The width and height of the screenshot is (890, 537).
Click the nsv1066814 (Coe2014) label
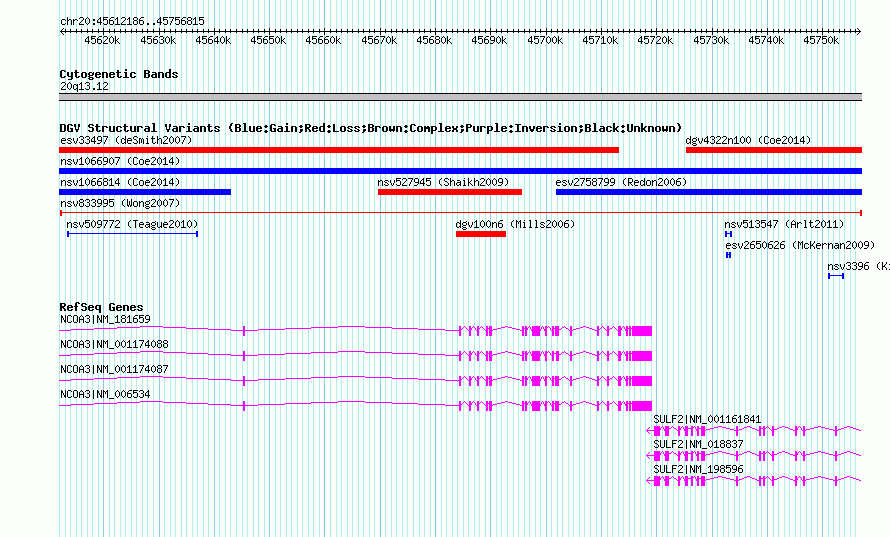click(120, 182)
